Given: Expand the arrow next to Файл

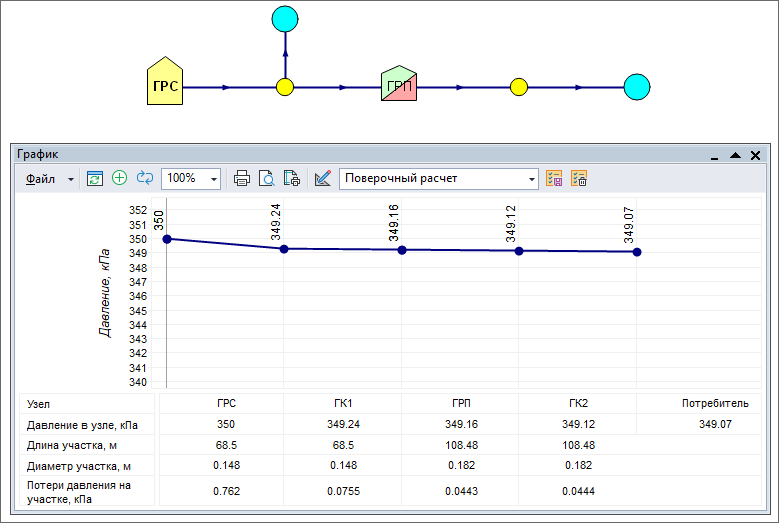Looking at the screenshot, I should (71, 179).
